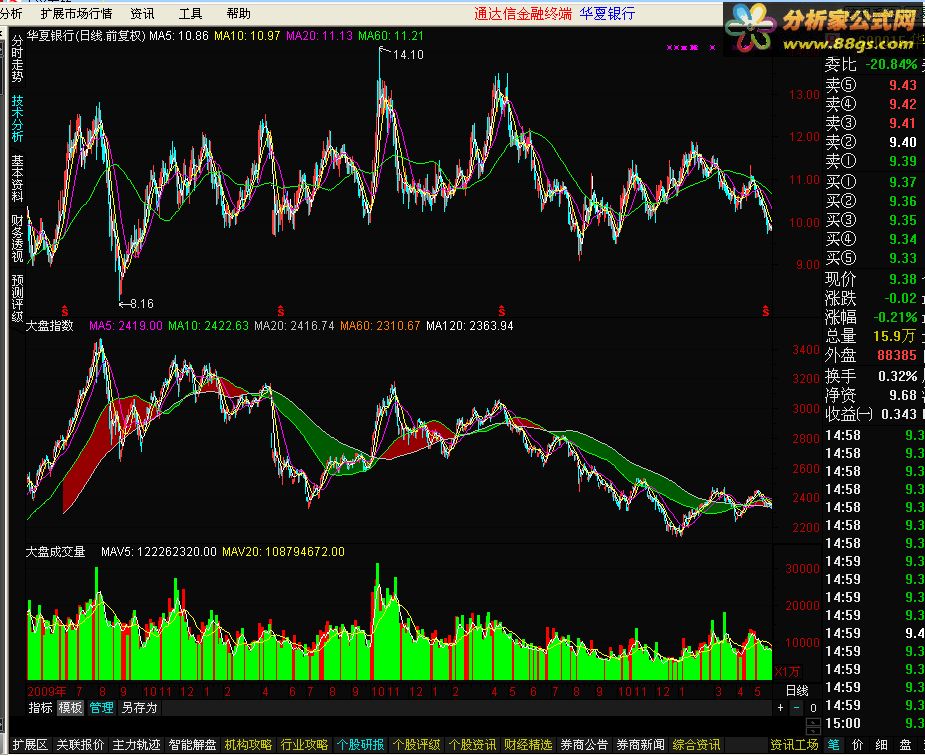This screenshot has width=925, height=756.
Task: Open the 关联报价 bottom tab
Action: 80,745
